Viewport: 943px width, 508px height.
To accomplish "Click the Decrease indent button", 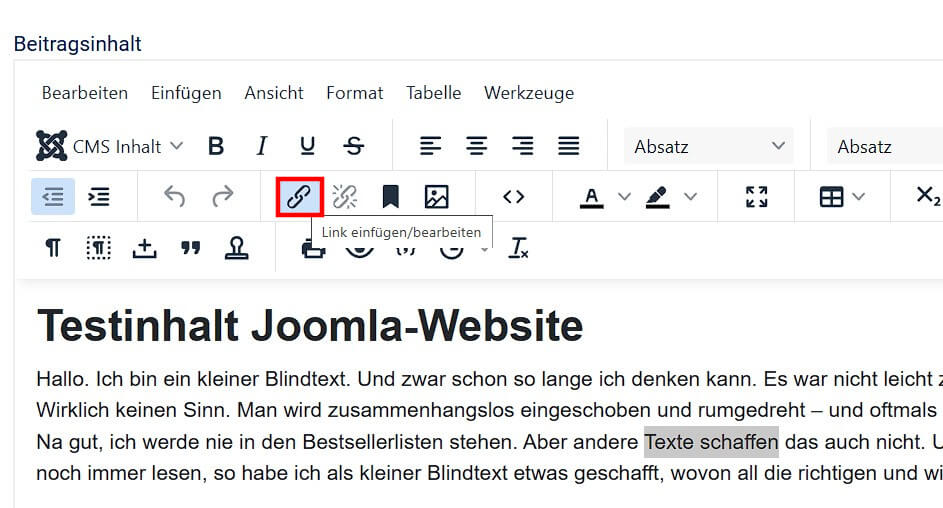I will [53, 197].
